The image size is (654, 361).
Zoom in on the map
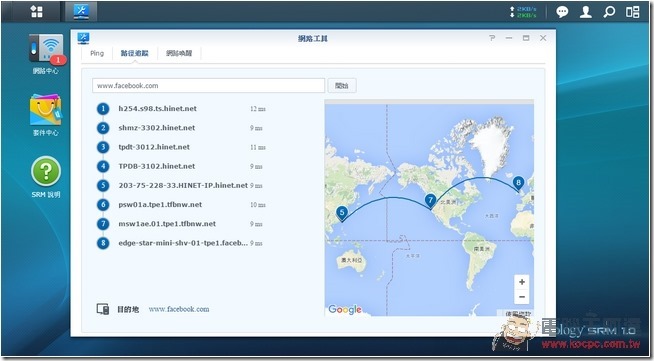coord(521,282)
